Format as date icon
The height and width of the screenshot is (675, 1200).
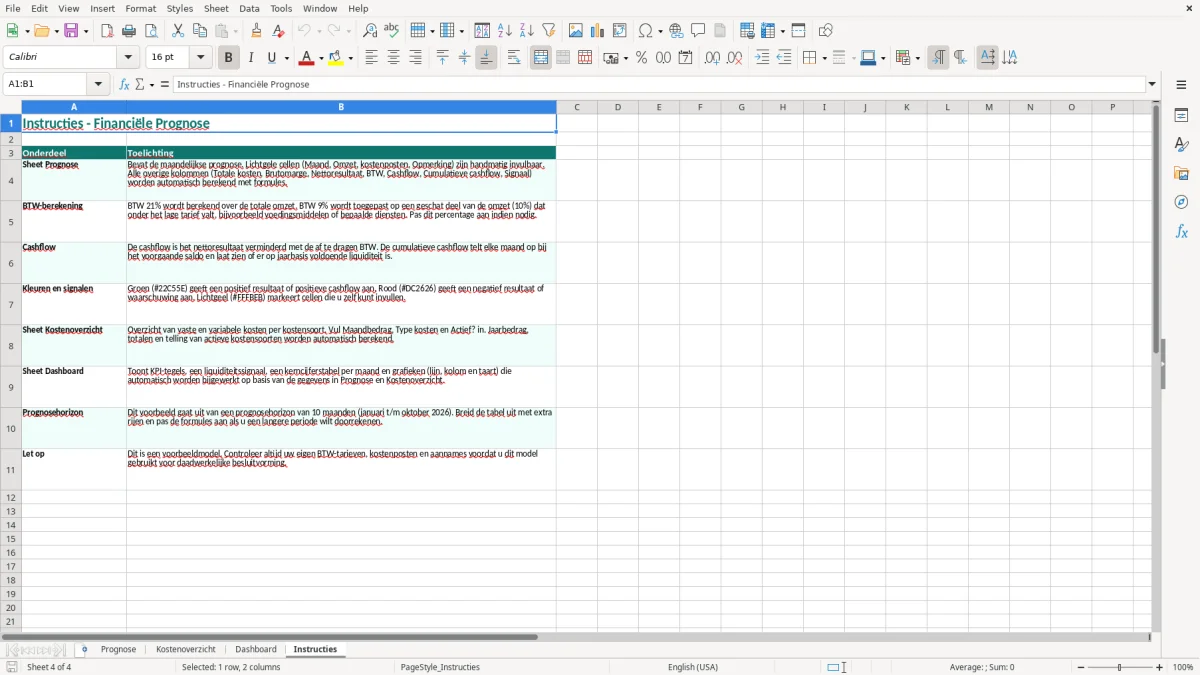click(686, 58)
